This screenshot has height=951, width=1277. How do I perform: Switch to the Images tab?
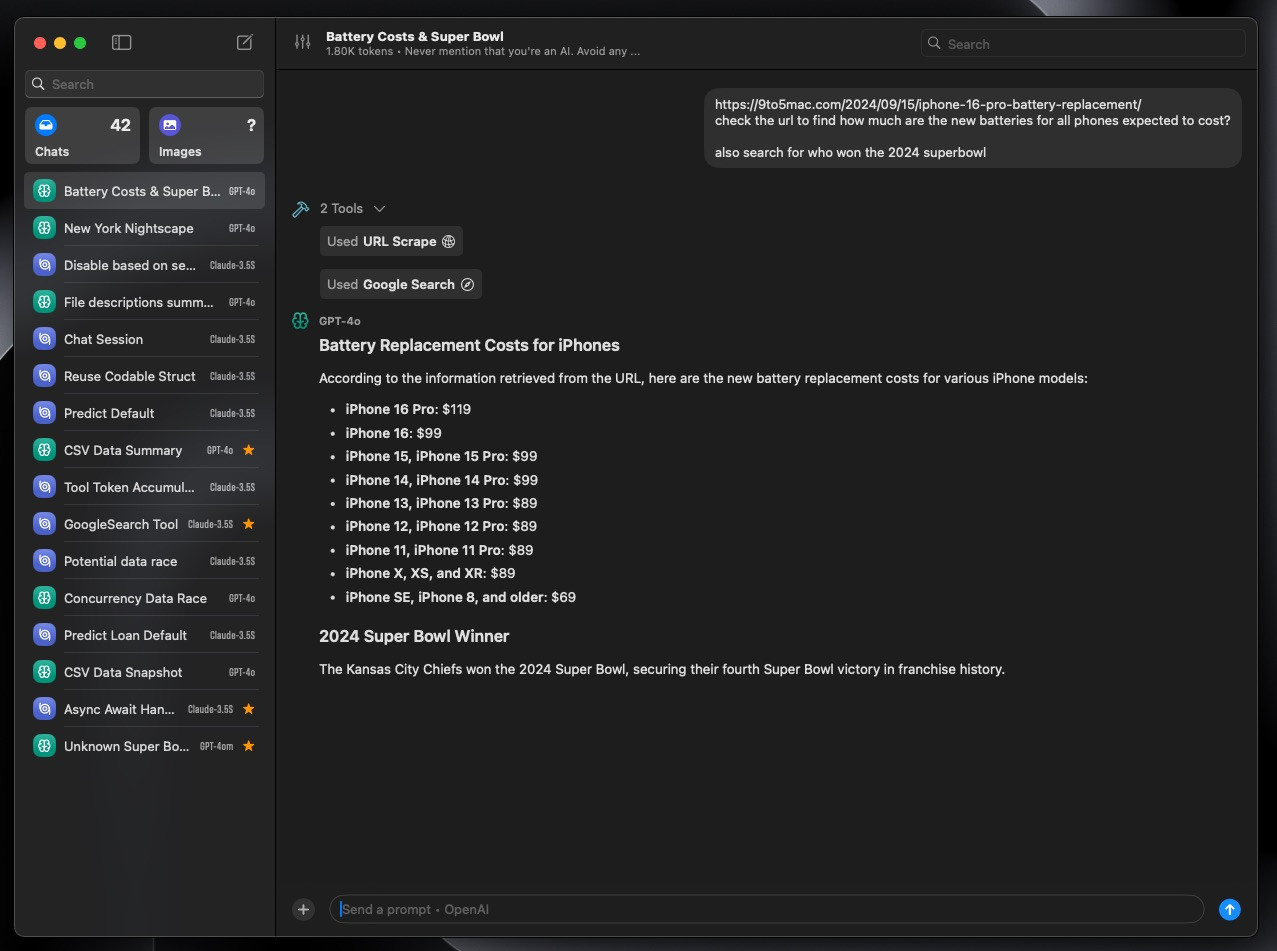[x=206, y=136]
